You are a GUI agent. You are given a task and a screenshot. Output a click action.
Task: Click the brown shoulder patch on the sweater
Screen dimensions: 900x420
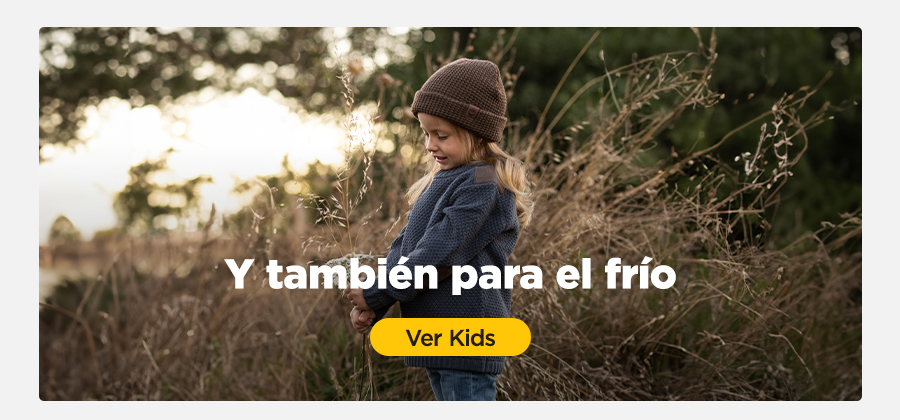click(486, 174)
